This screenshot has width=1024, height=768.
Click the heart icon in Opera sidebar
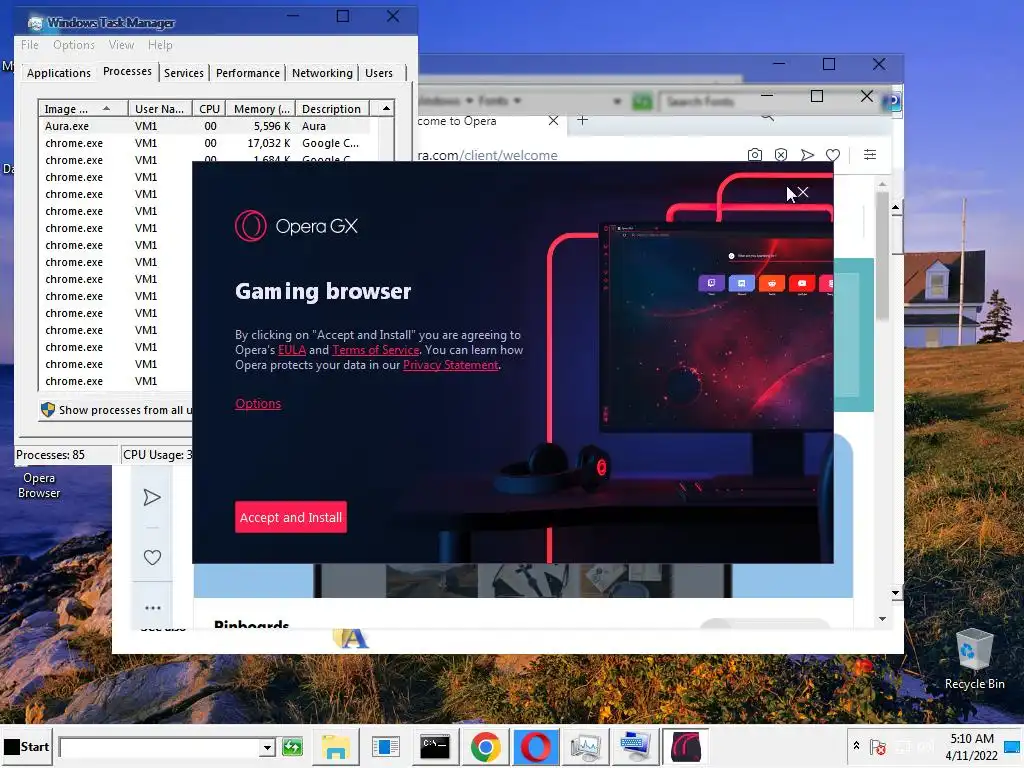coord(152,557)
